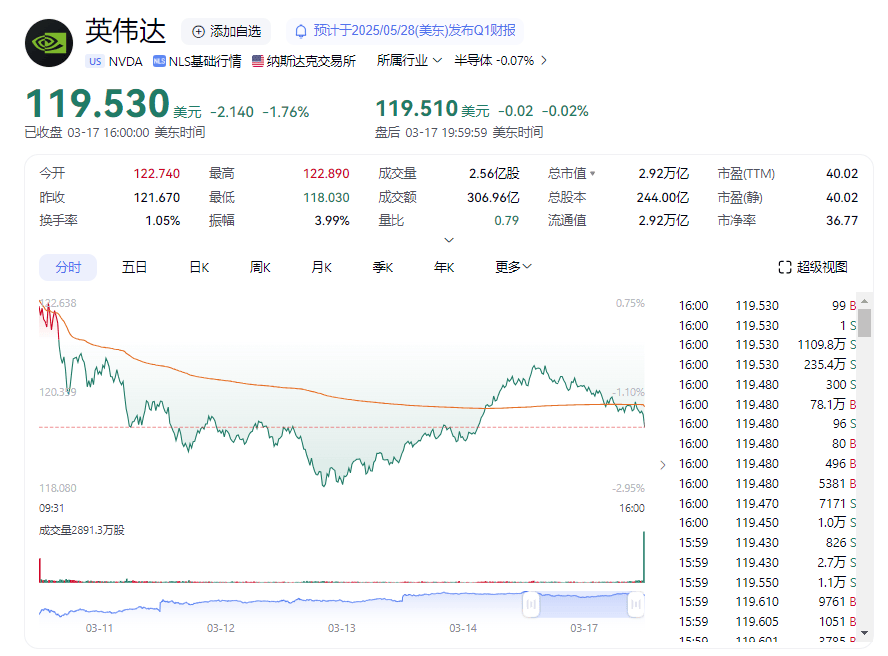Click the 换手率 value 1.05%
This screenshot has height=656, width=888.
[x=163, y=221]
